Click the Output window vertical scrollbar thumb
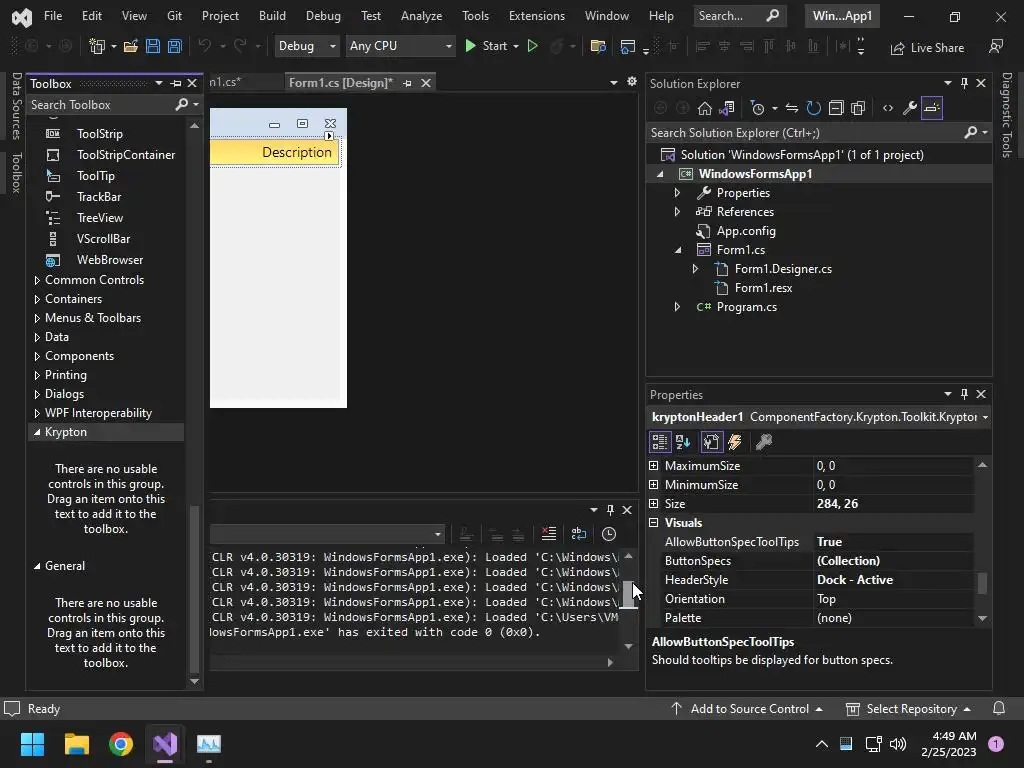Screen dimensions: 1024x768 tap(628, 594)
